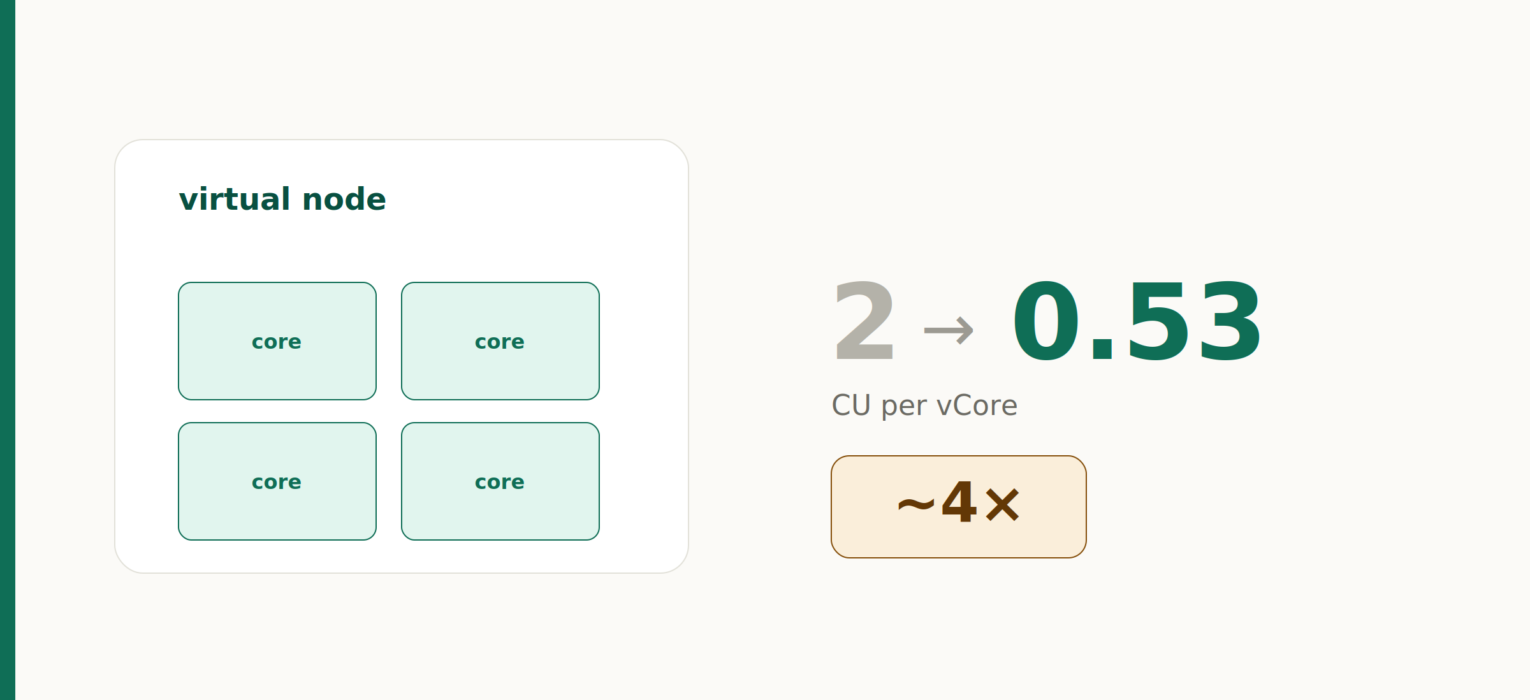Click the word "virtual" in the card title
This screenshot has height=700, width=1530.
[x=236, y=199]
